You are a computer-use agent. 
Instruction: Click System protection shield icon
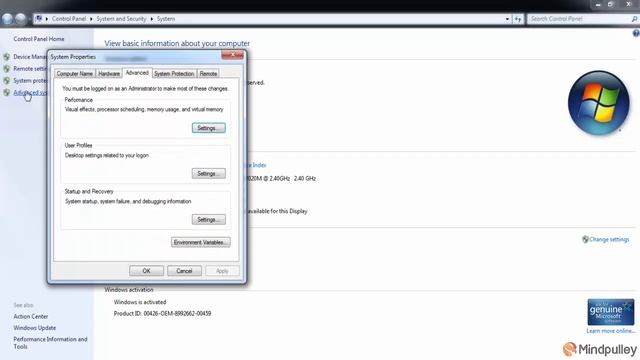point(7,80)
